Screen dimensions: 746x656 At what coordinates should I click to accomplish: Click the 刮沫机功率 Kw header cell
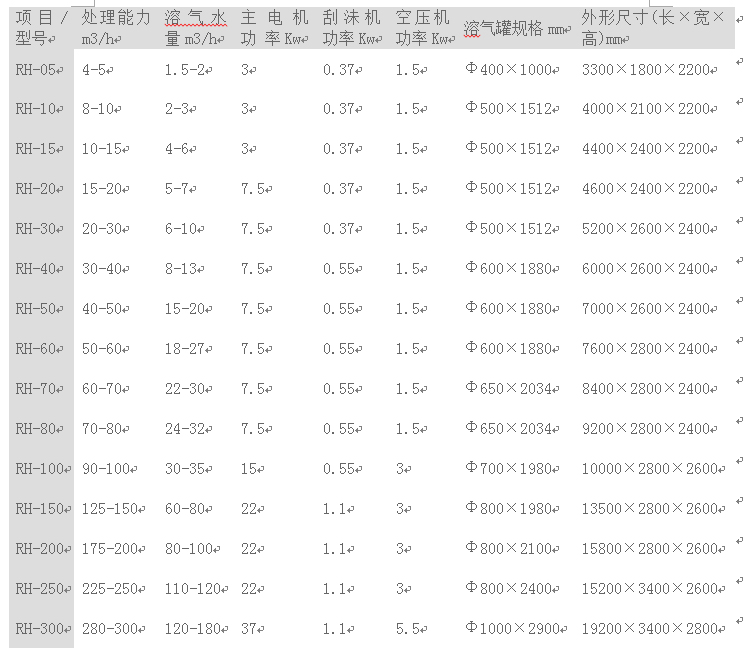(x=351, y=28)
